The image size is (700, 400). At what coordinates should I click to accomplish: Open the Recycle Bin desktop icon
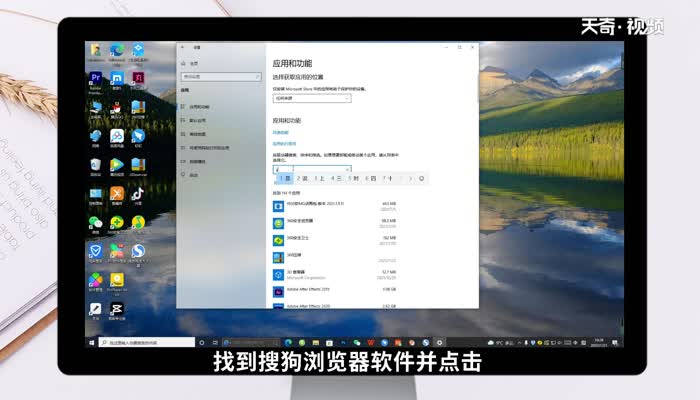tap(96, 167)
